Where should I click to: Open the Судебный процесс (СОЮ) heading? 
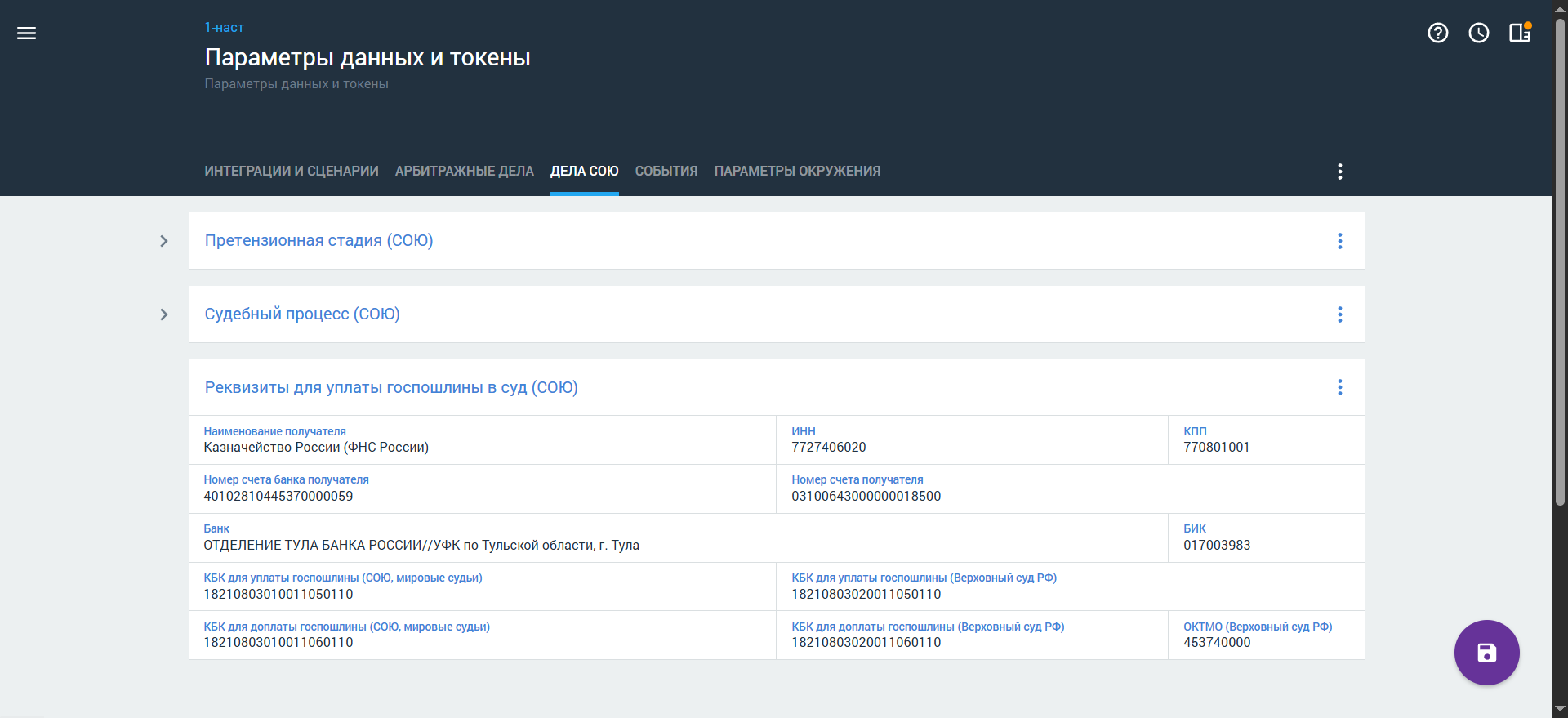pyautogui.click(x=302, y=314)
